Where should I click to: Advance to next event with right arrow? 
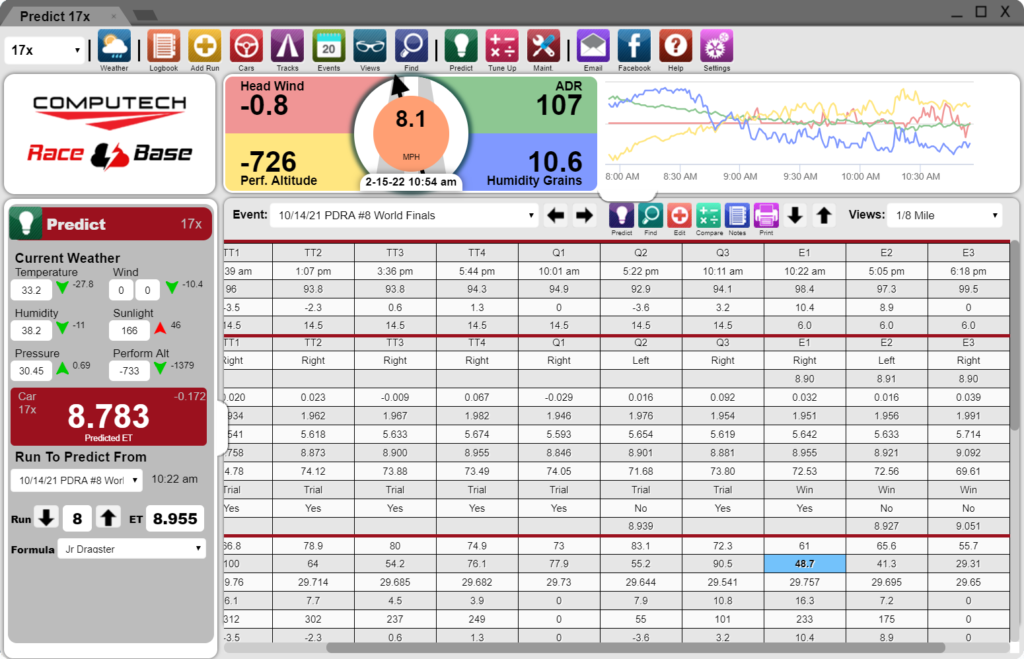click(x=585, y=214)
